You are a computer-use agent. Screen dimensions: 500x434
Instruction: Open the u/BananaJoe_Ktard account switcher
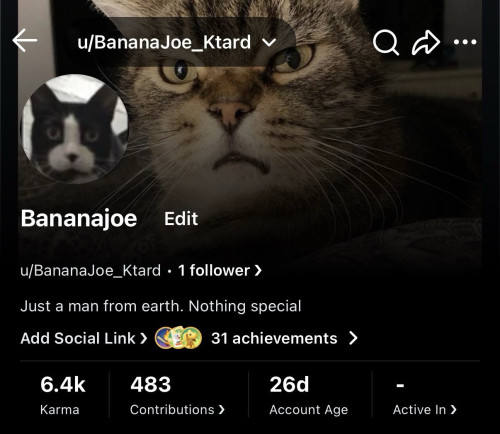click(x=177, y=42)
